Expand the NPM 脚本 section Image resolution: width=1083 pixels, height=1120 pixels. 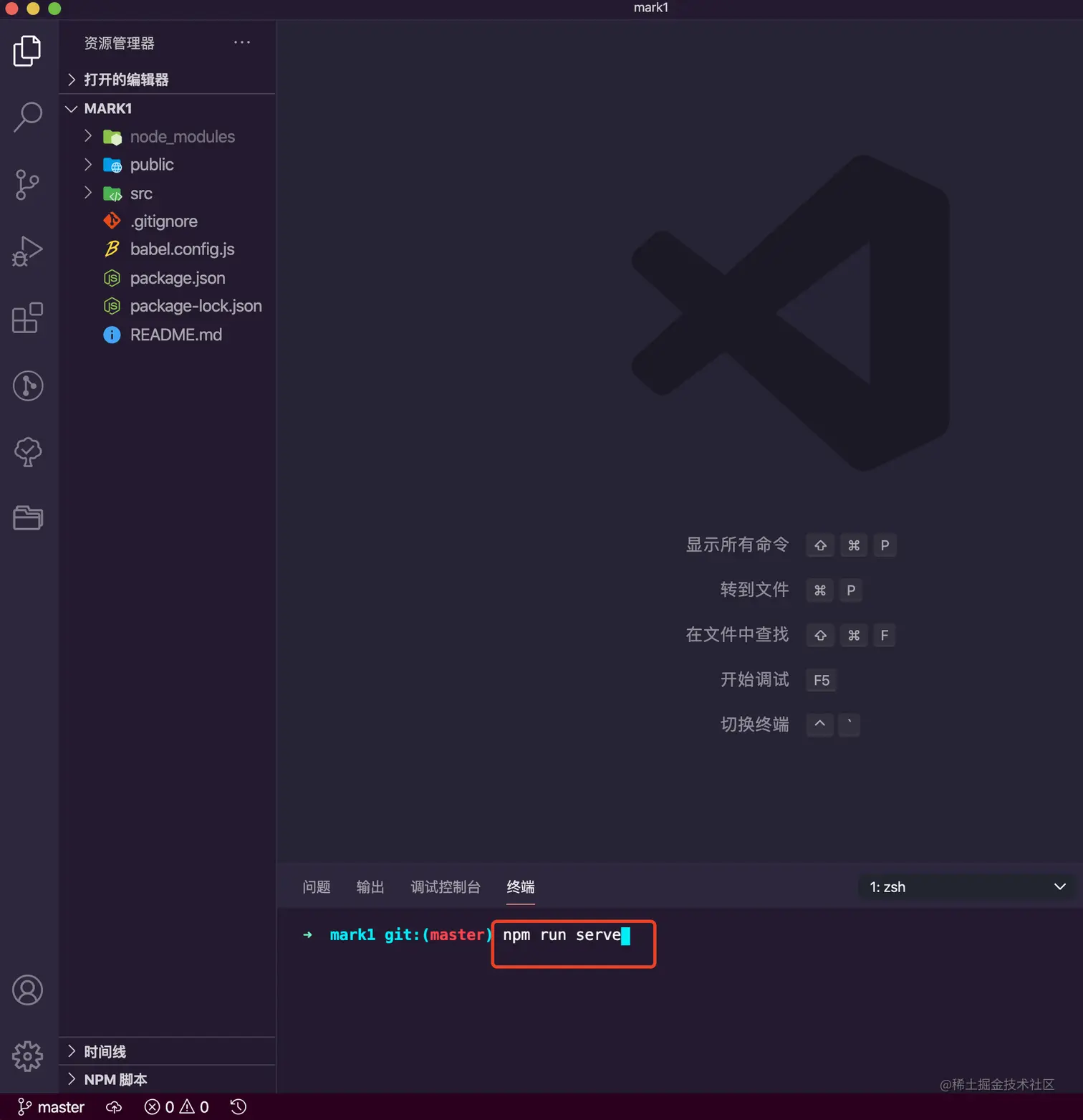pyautogui.click(x=72, y=1079)
